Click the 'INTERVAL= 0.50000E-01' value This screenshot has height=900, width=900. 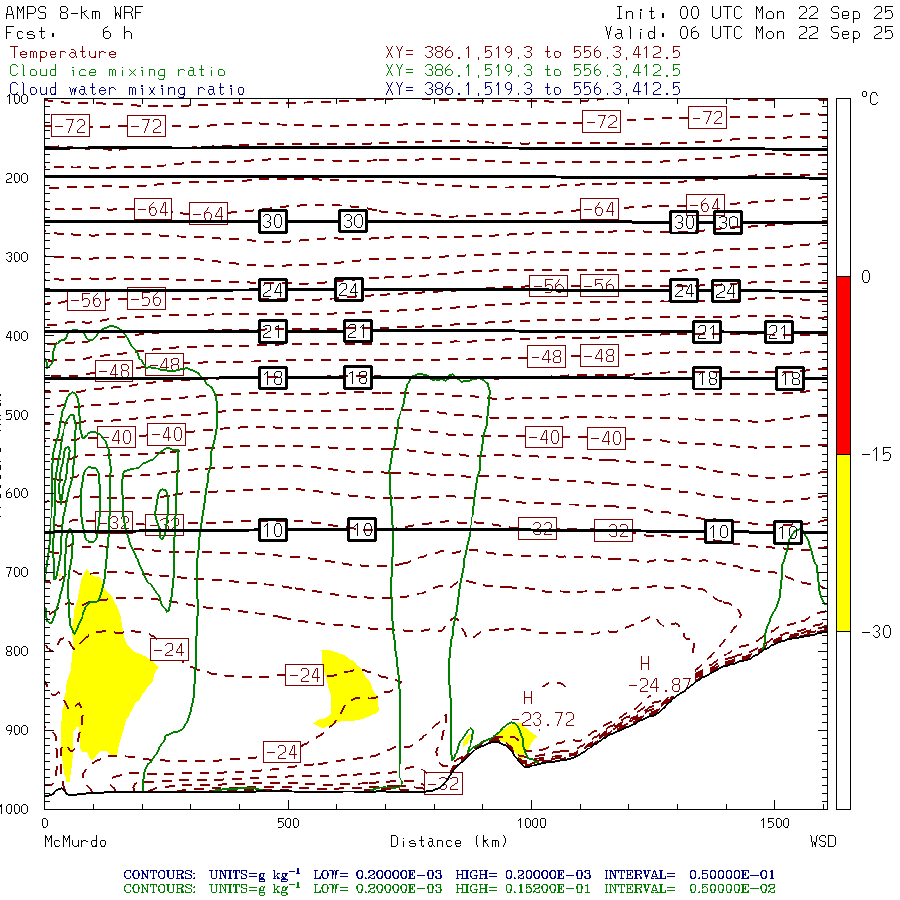click(689, 875)
